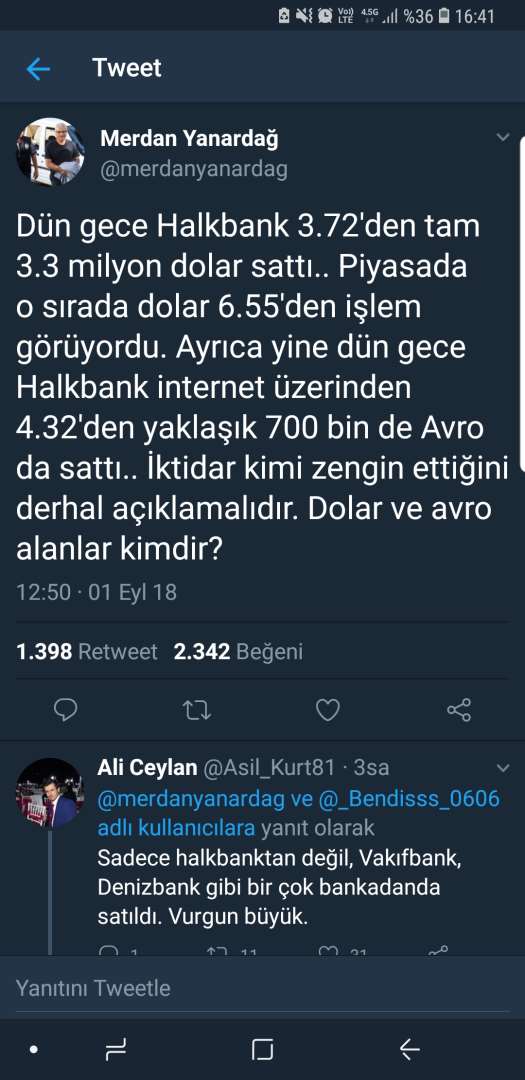
Task: Share the main tweet
Action: [459, 709]
